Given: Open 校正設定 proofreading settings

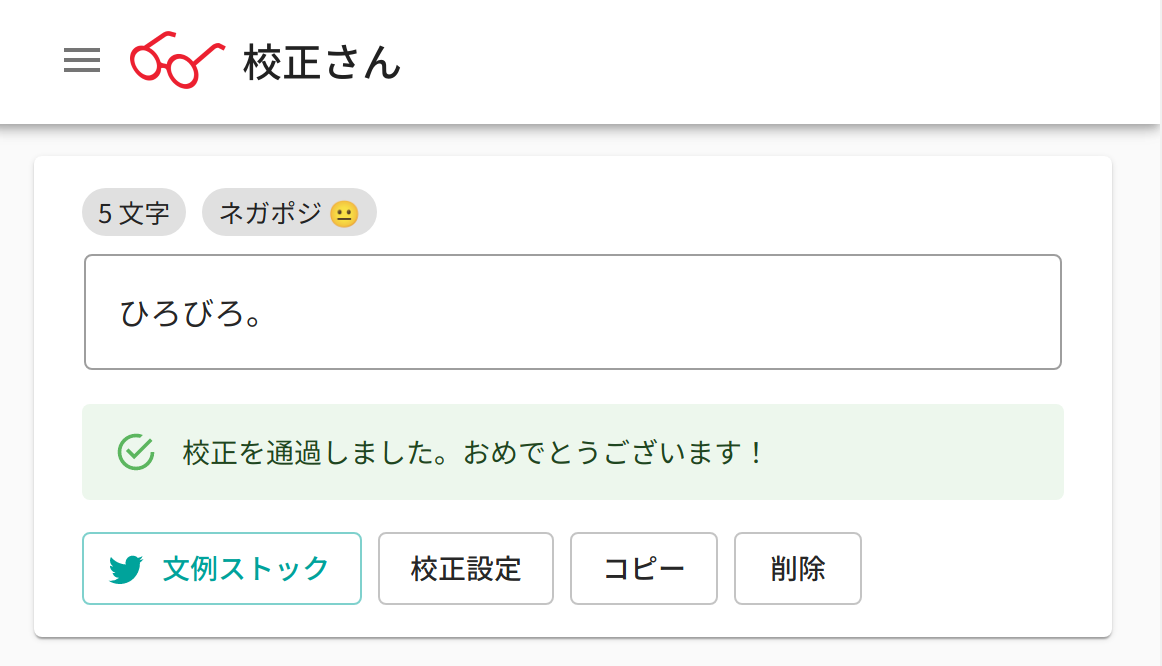Looking at the screenshot, I should [466, 569].
